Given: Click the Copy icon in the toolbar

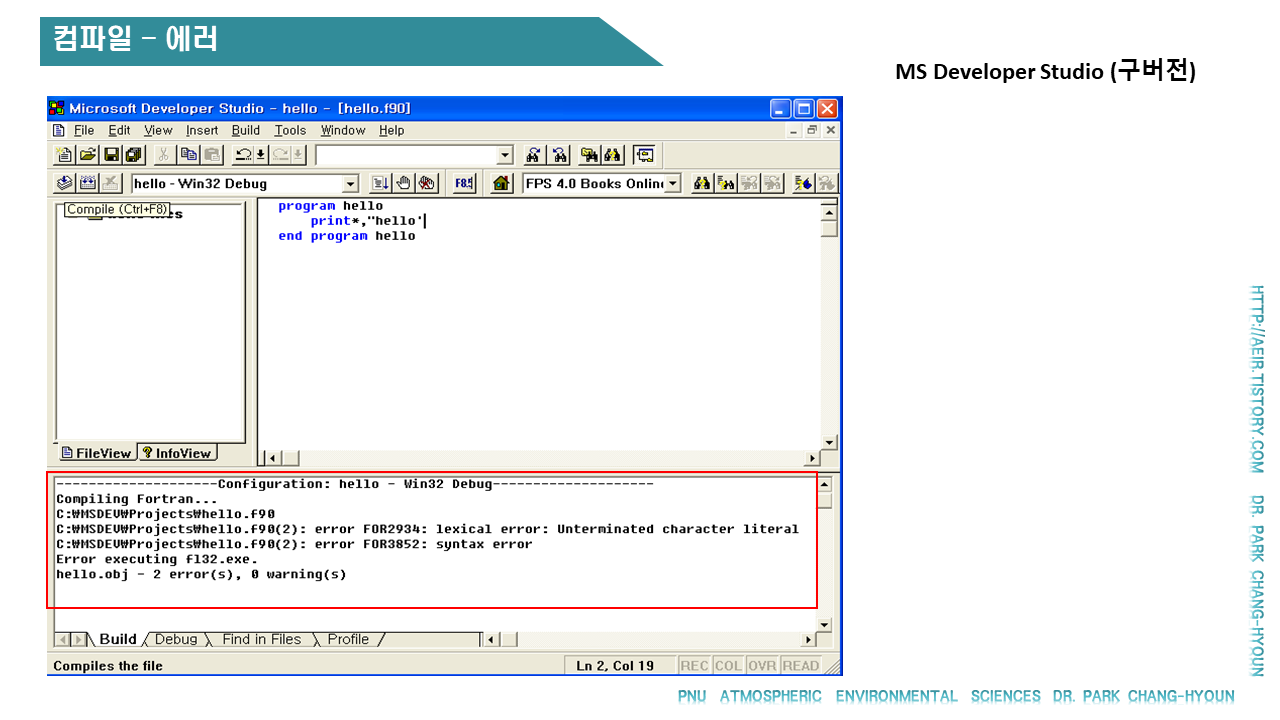Looking at the screenshot, I should coord(189,155).
